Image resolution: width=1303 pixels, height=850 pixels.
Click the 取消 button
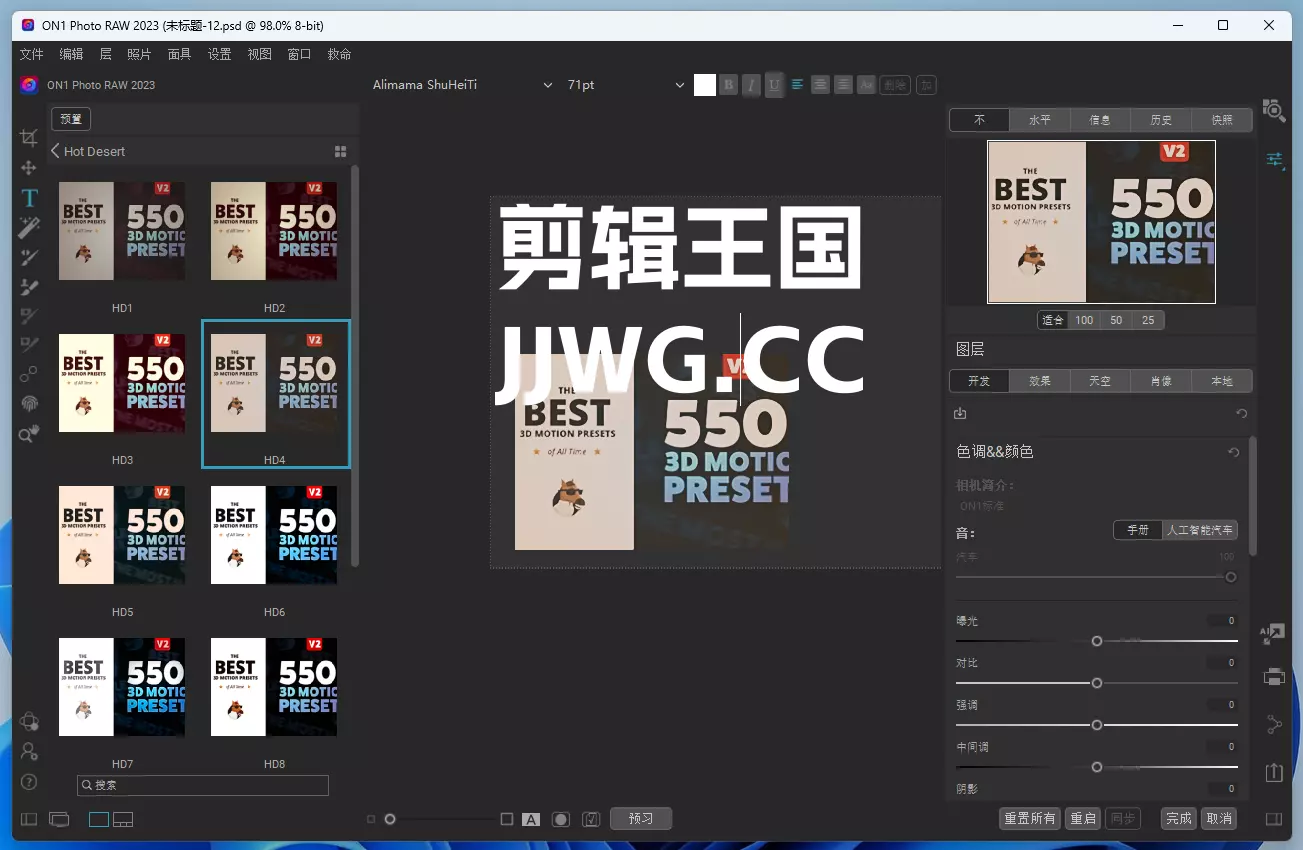(x=1219, y=818)
